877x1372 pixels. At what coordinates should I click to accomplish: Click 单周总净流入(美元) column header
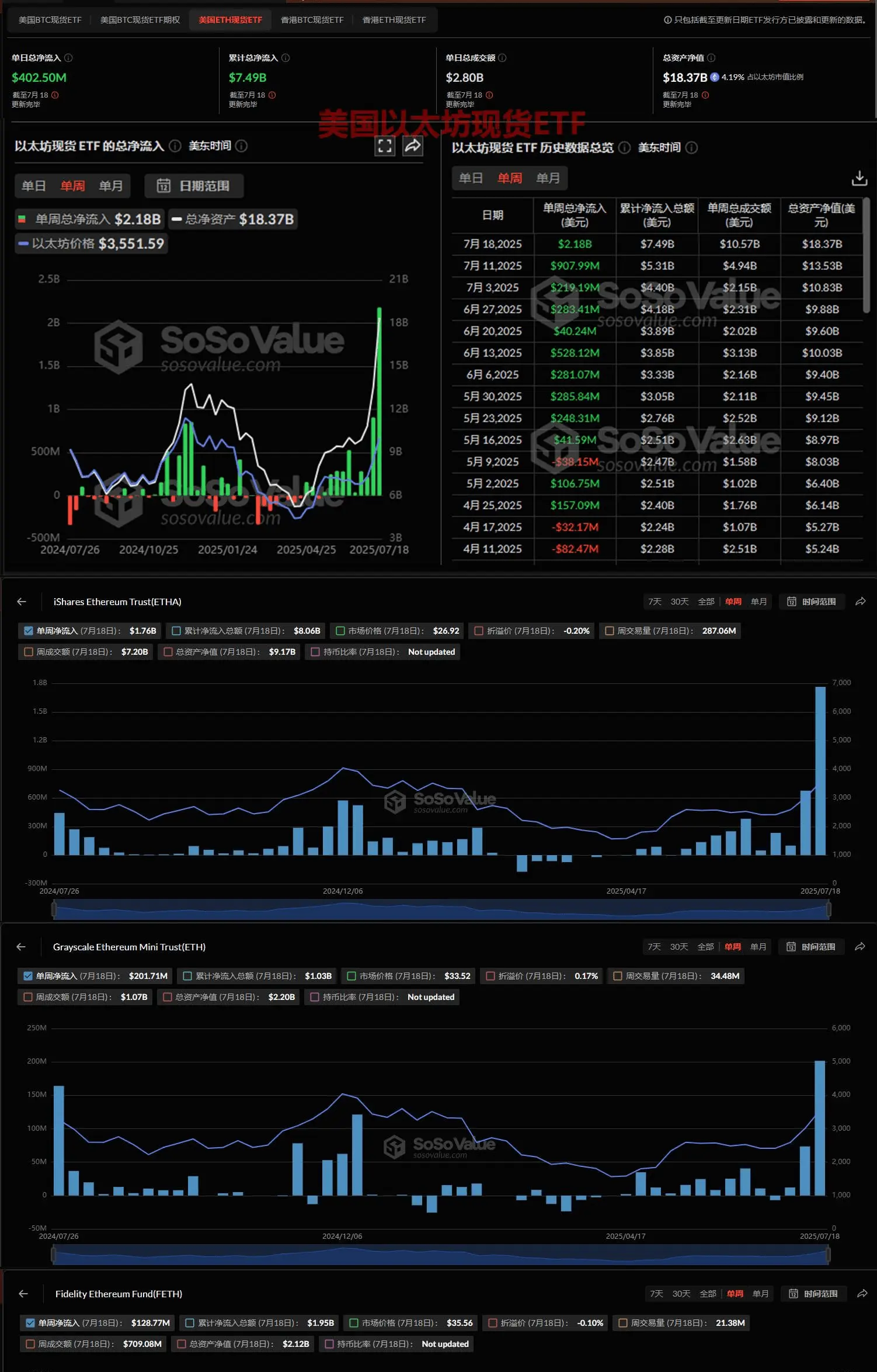575,215
